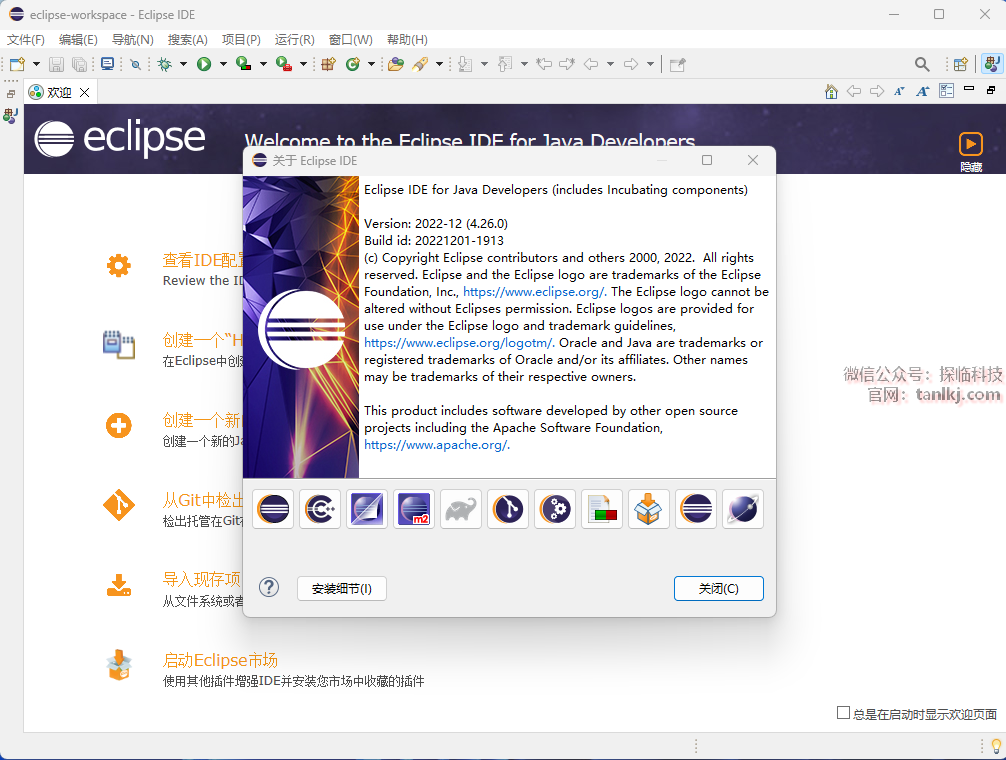Open the www.apache.org link
The height and width of the screenshot is (760, 1006).
pyautogui.click(x=436, y=445)
